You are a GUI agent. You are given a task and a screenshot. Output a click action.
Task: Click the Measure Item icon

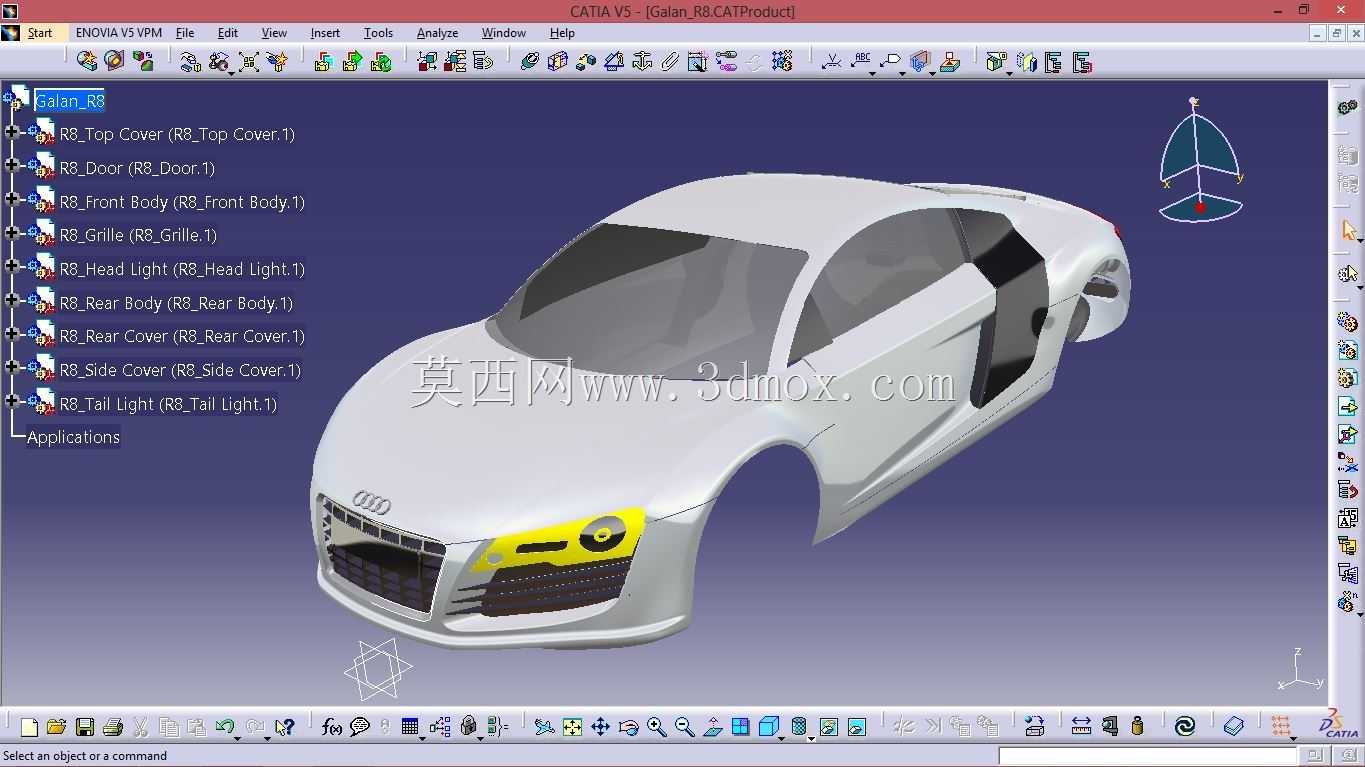1109,727
